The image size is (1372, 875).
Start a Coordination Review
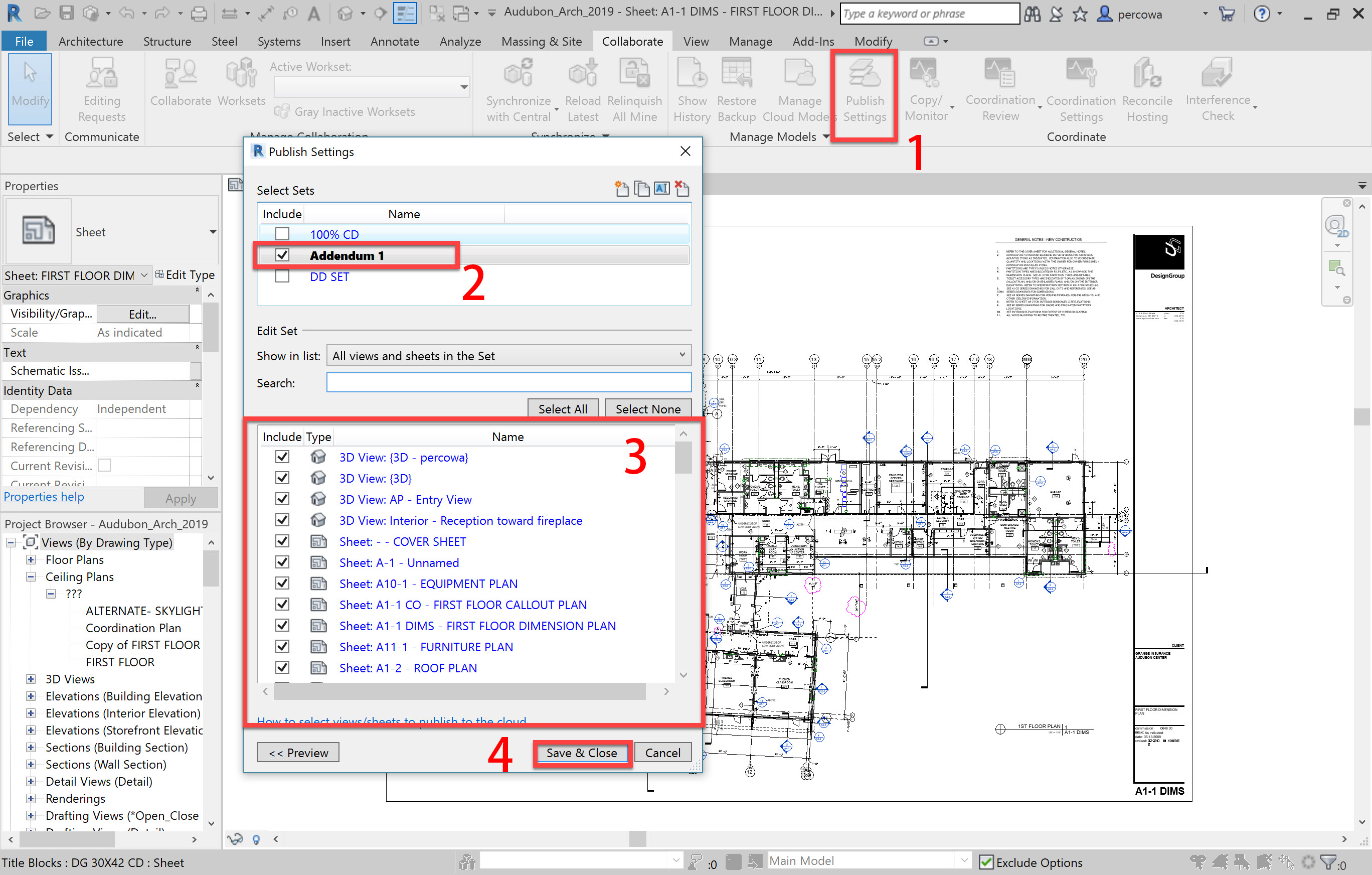click(x=1000, y=88)
